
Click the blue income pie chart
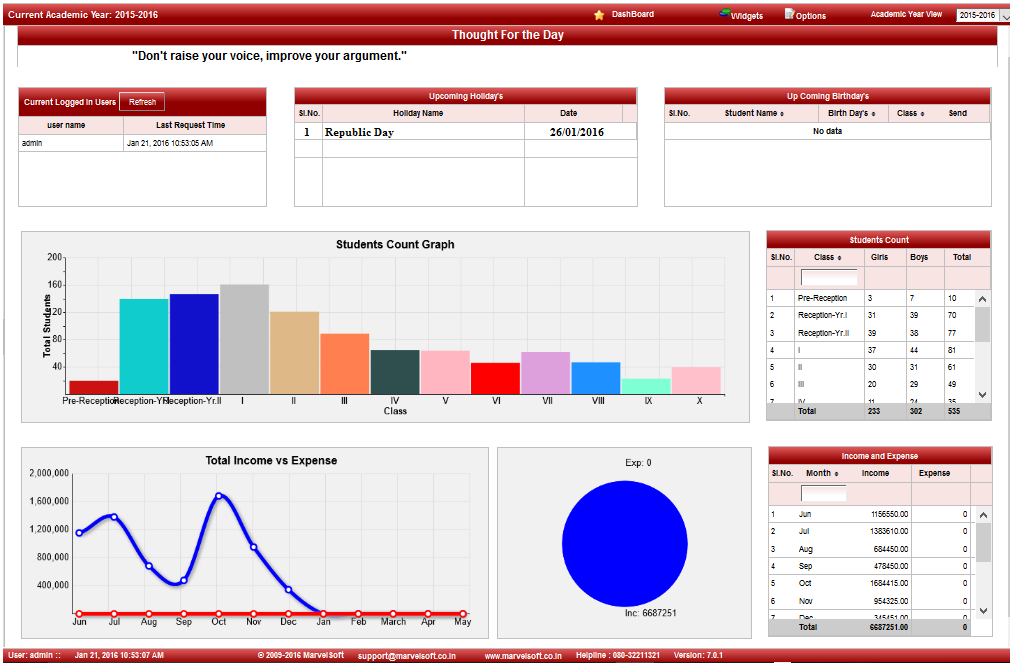pos(624,542)
